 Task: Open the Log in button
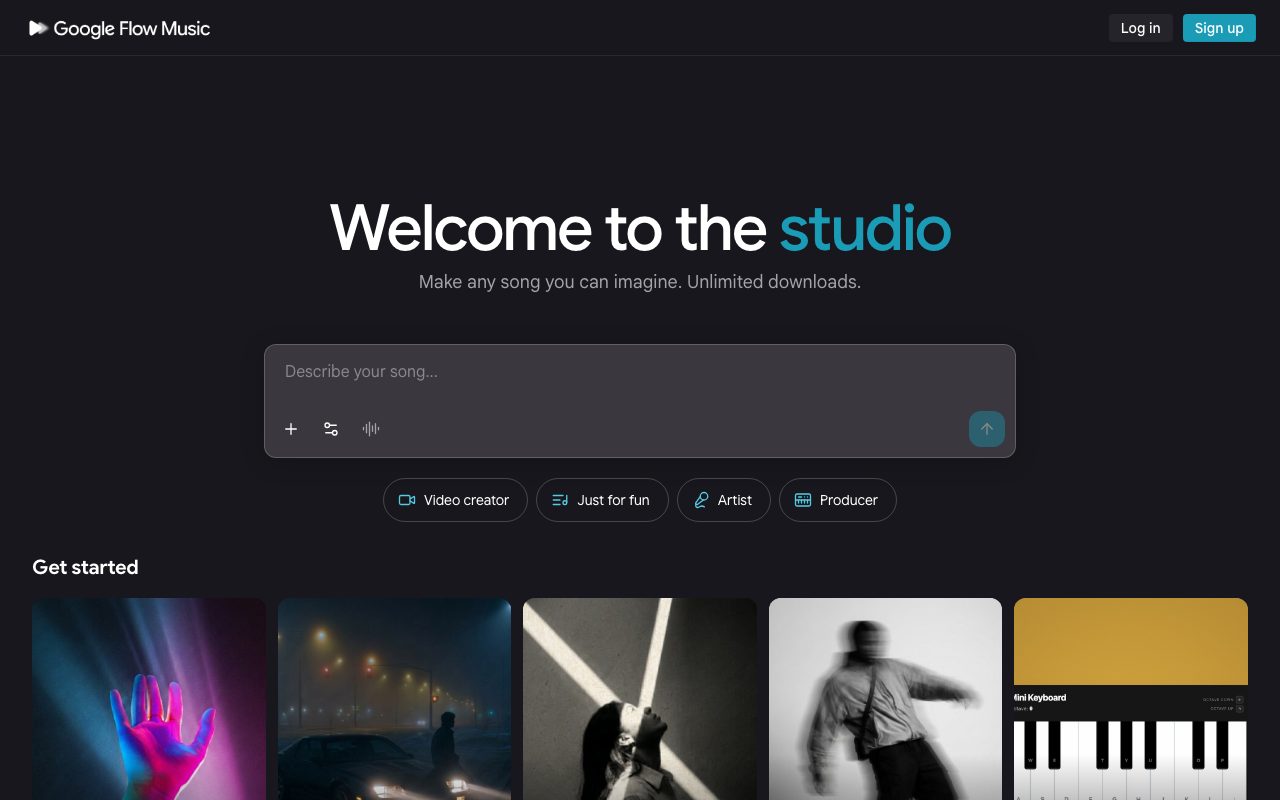point(1140,28)
